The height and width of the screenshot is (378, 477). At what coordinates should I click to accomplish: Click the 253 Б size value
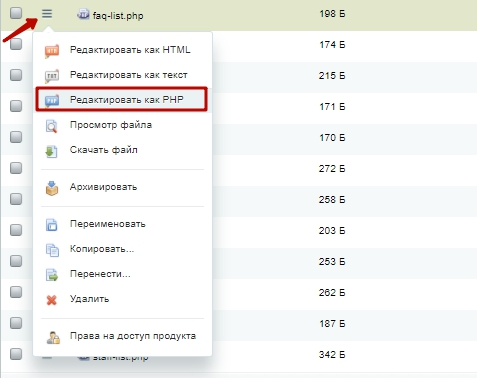[332, 262]
